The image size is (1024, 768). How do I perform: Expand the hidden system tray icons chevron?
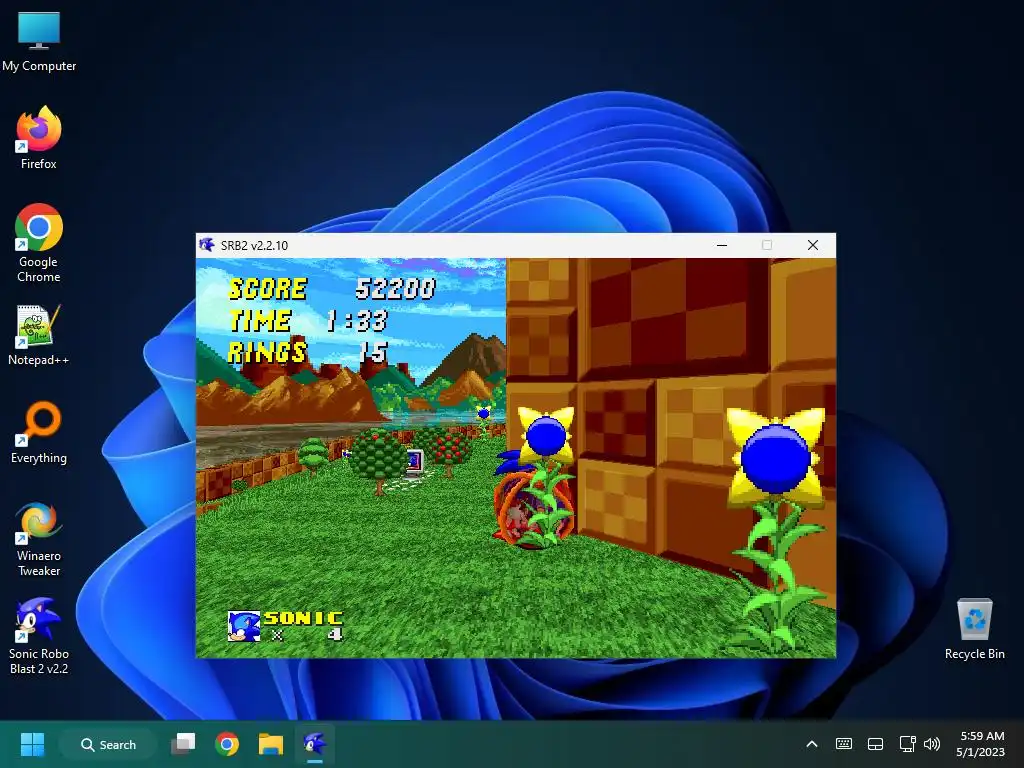[812, 744]
